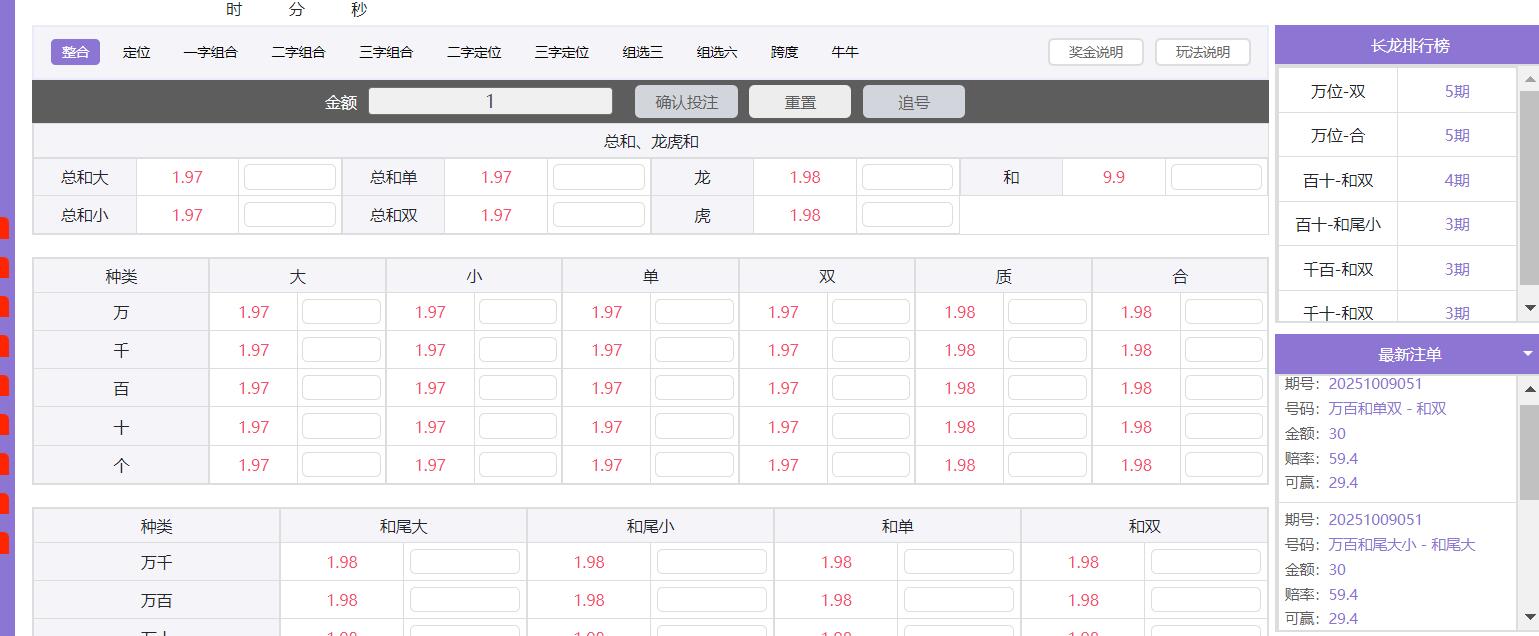Image resolution: width=1539 pixels, height=636 pixels.
Task: Click the 追号 button
Action: click(913, 102)
